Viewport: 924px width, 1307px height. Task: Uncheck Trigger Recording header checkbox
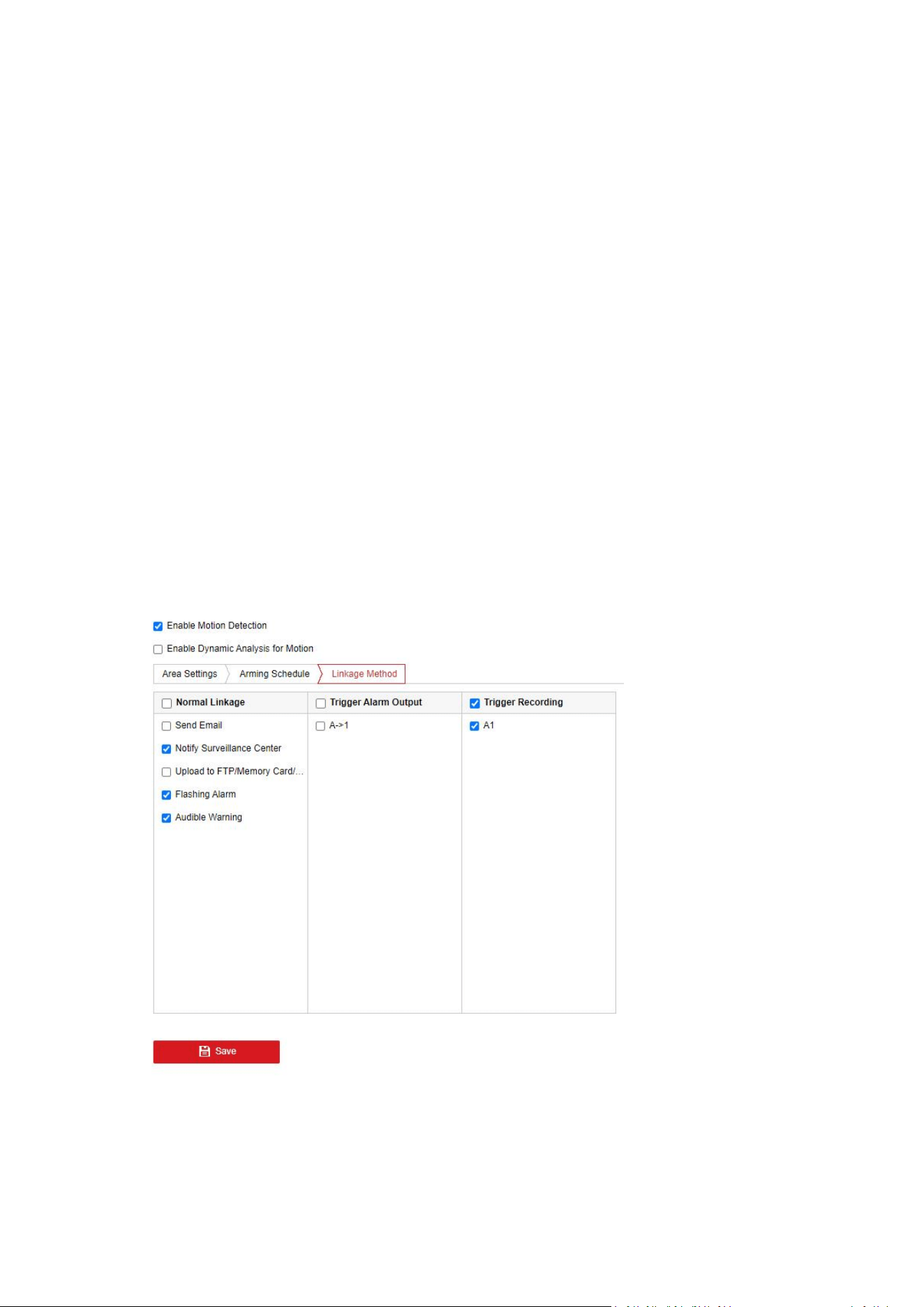coord(475,703)
